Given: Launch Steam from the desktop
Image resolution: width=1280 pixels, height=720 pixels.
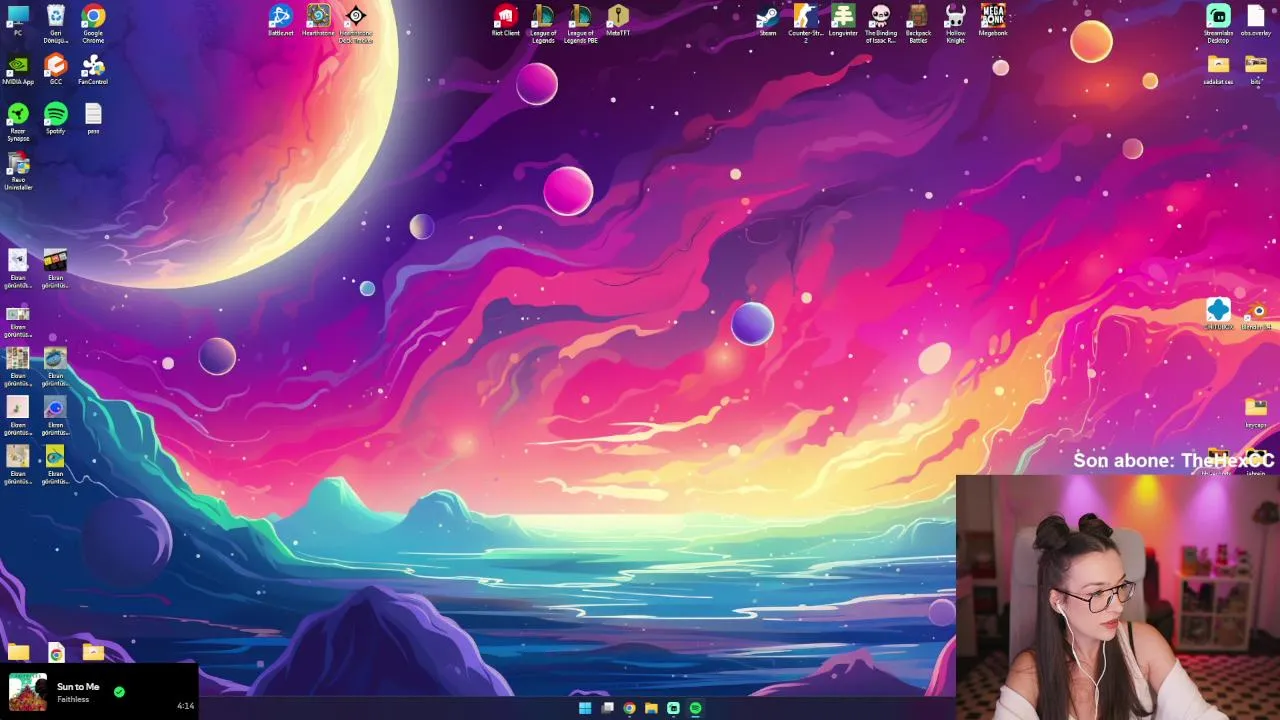Looking at the screenshot, I should click(768, 20).
